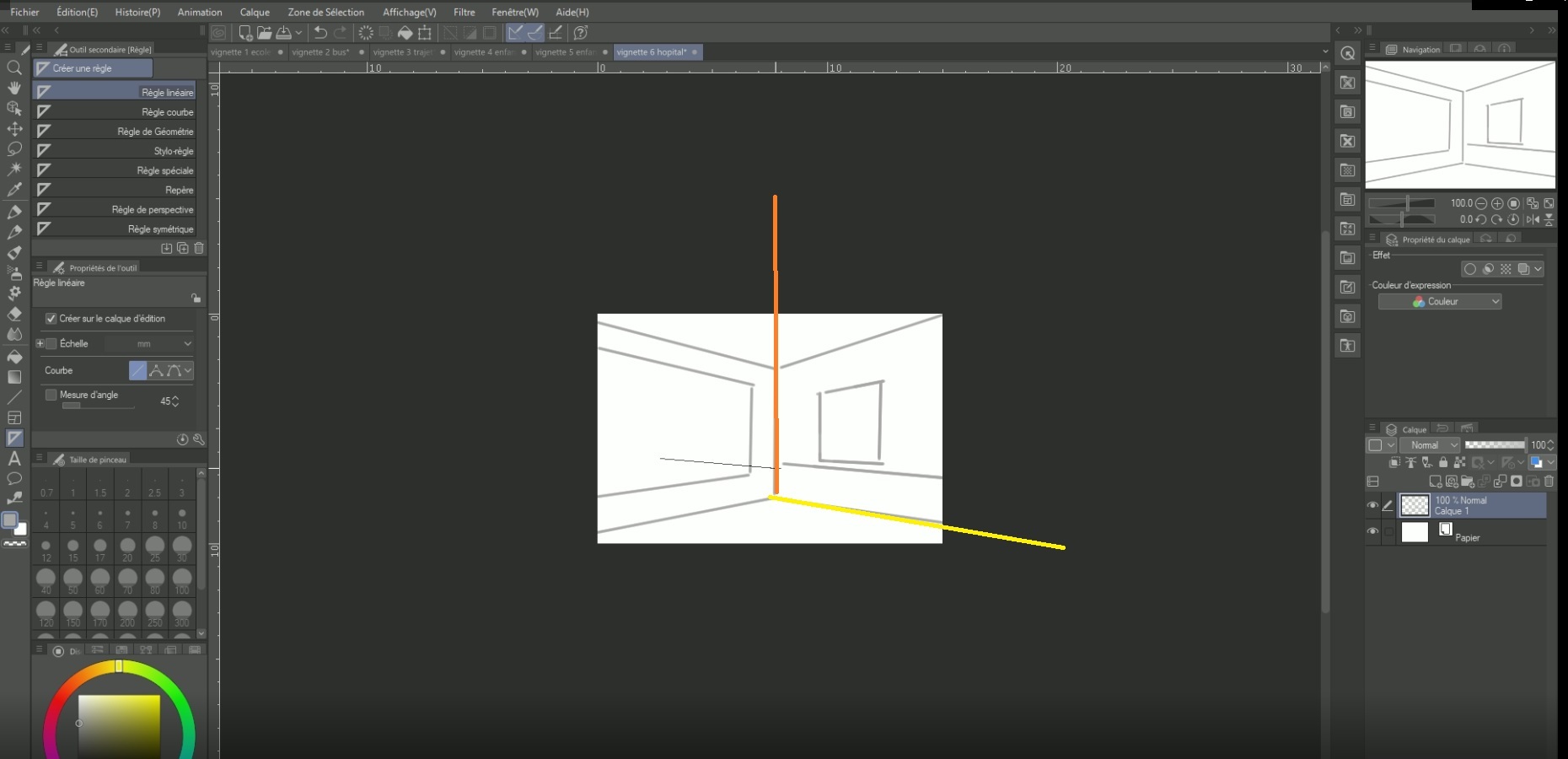Open the layer palette color dropdown

(1543, 462)
